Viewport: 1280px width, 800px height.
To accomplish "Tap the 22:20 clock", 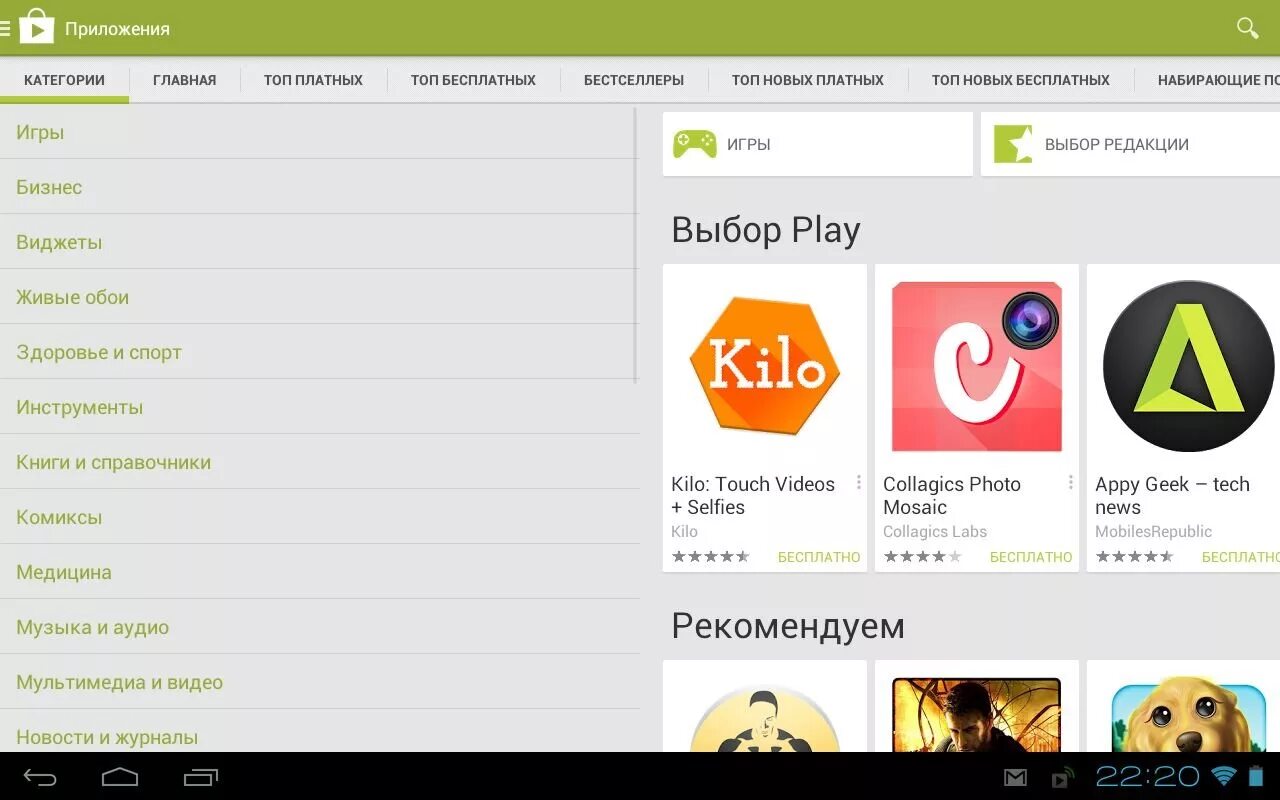I will pos(1148,776).
